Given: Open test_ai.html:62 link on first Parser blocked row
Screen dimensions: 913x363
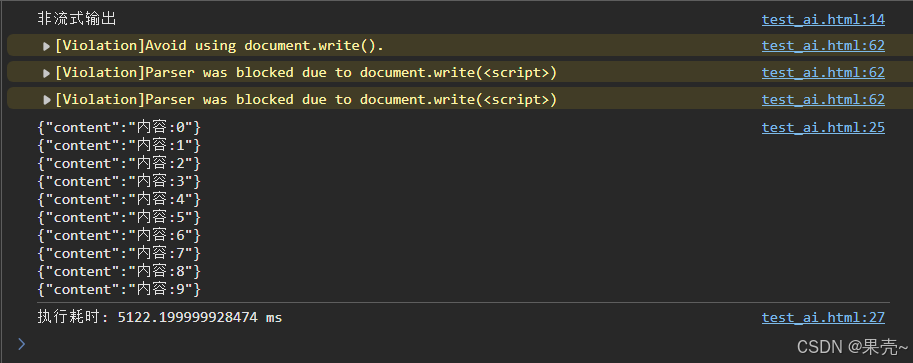Looking at the screenshot, I should tap(823, 72).
